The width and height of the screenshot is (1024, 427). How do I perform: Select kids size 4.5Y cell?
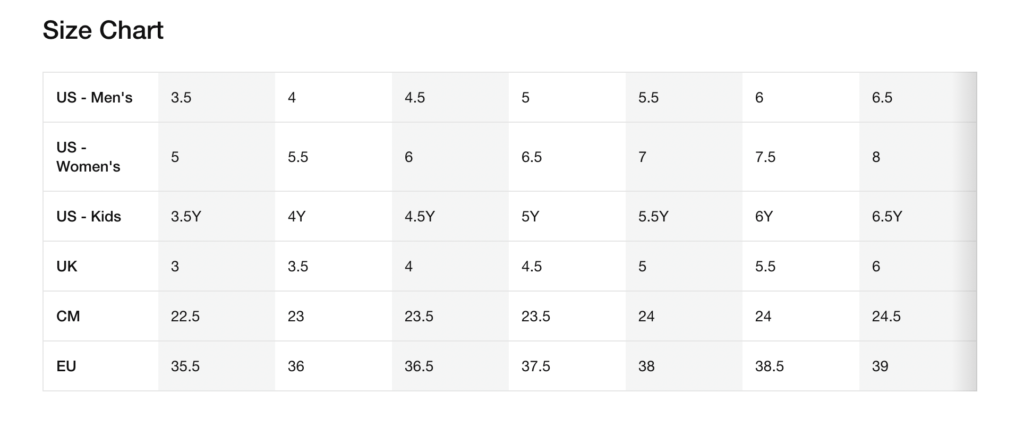click(420, 216)
